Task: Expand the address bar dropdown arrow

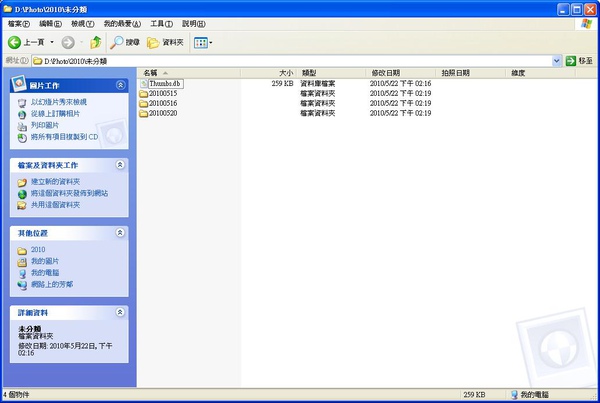Action: point(556,61)
